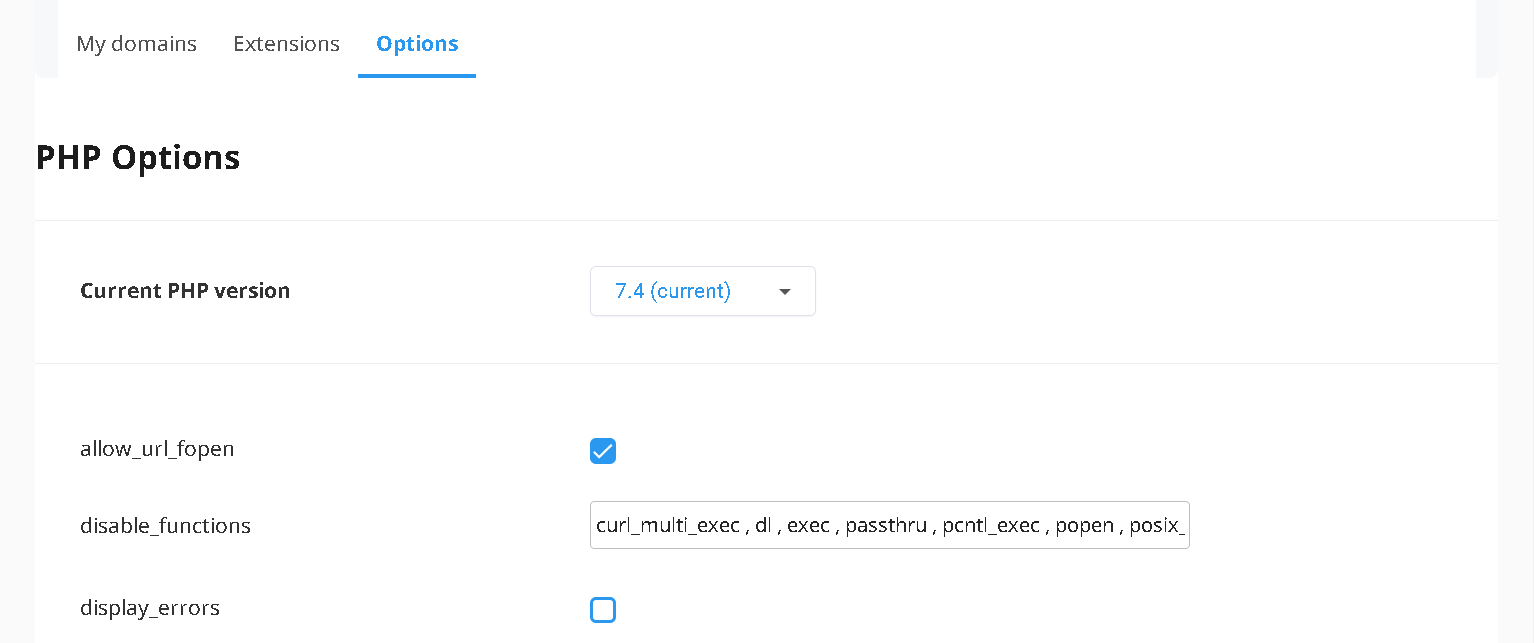The height and width of the screenshot is (643, 1534).
Task: Click popen in the disable_functions field
Action: [1084, 526]
